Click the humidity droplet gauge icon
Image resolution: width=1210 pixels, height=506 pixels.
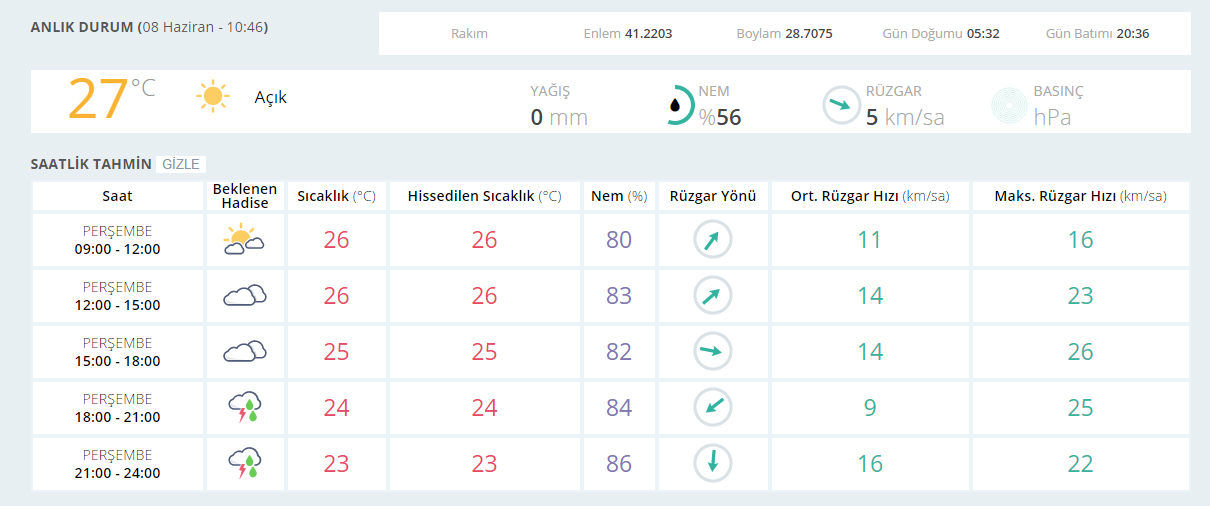coord(679,104)
